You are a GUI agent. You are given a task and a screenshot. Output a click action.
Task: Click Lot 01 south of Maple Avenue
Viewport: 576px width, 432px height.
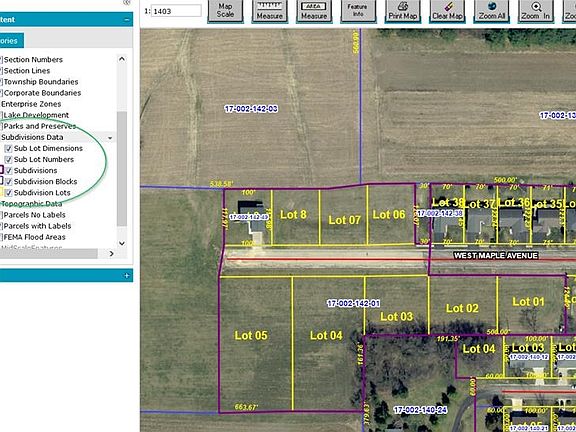click(528, 302)
